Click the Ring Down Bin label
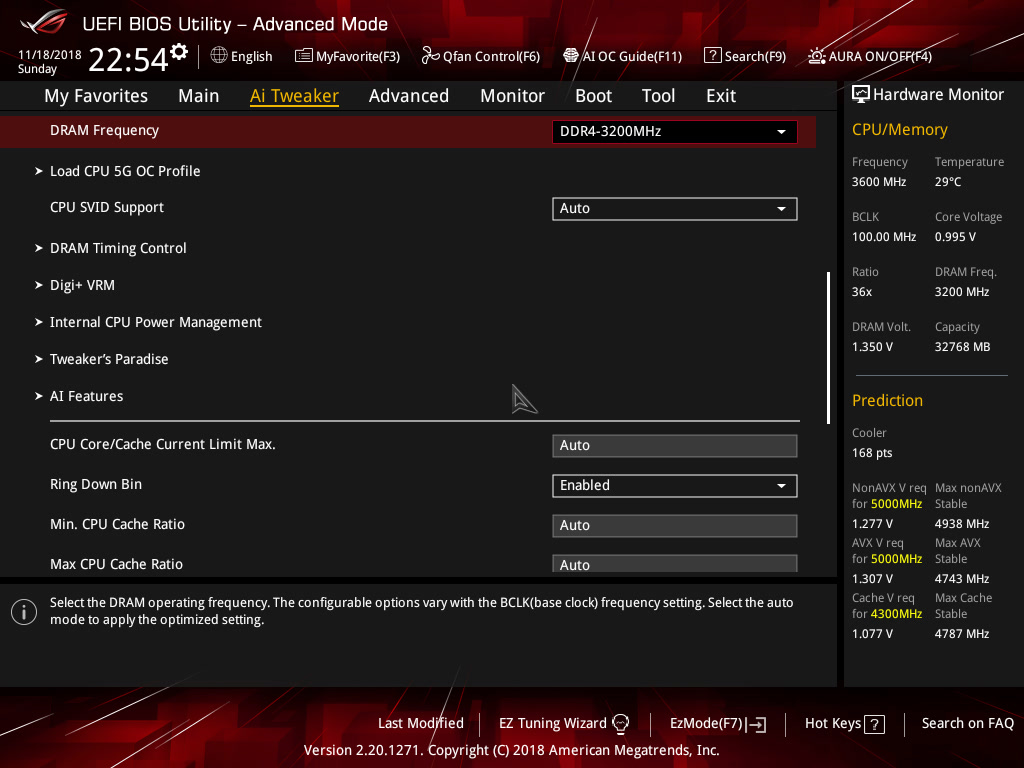 [x=96, y=485]
